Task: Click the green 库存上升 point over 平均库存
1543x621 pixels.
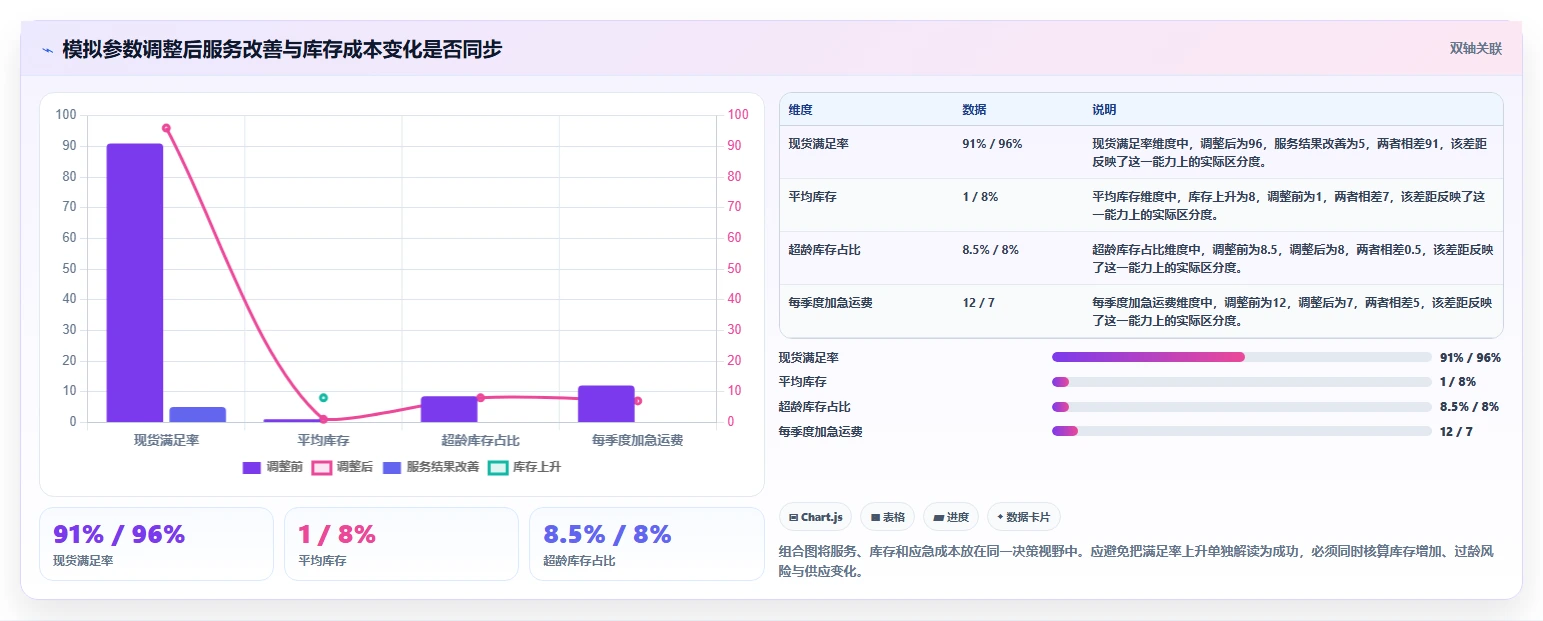Action: point(323,398)
